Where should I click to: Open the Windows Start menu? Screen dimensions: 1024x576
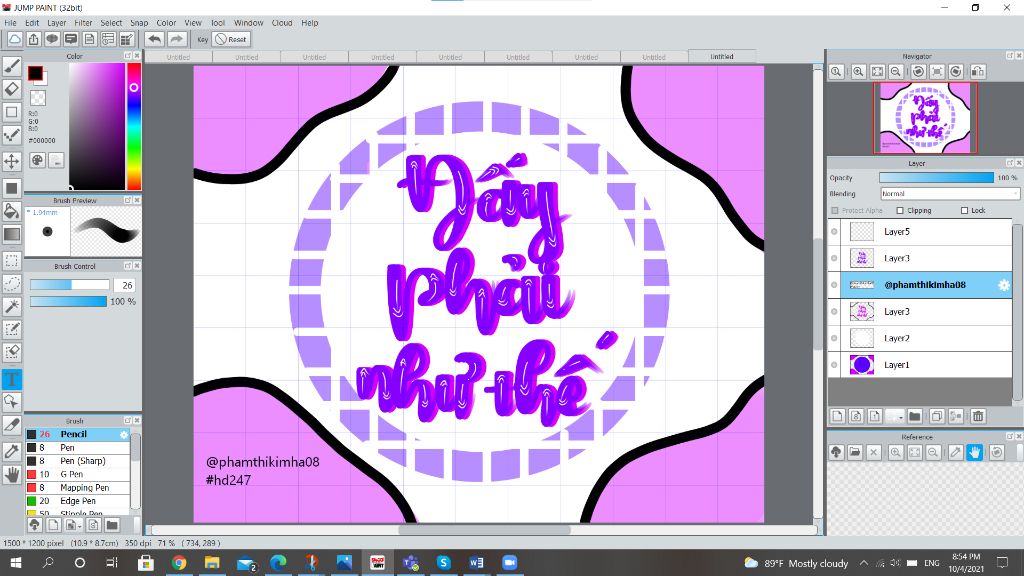[x=15, y=562]
